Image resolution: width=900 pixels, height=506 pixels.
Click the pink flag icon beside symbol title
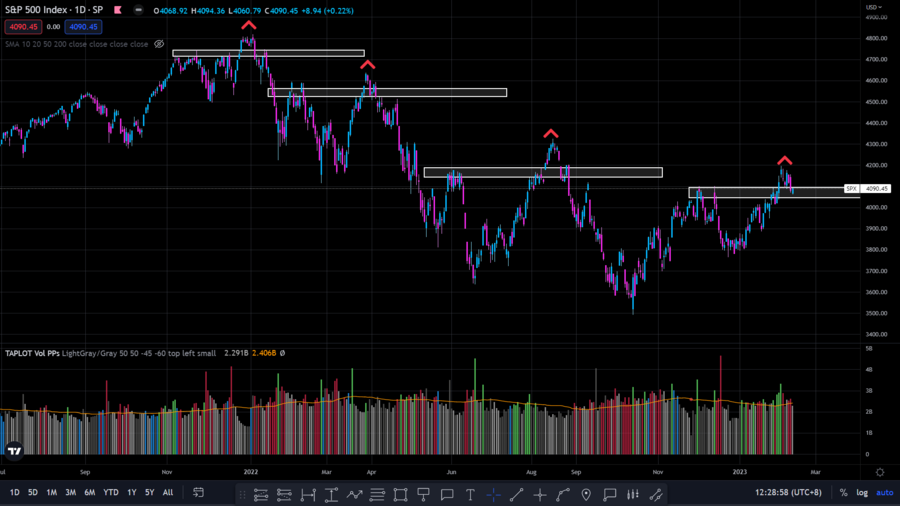pos(118,10)
